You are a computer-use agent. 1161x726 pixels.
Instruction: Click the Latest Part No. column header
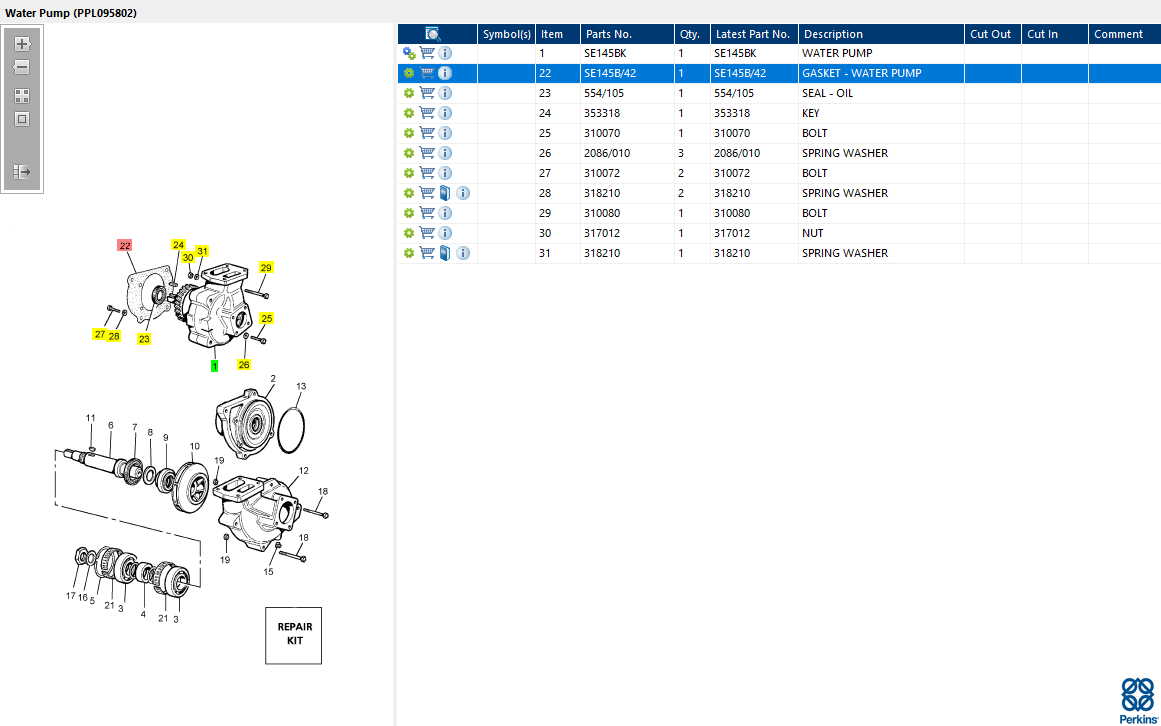[754, 34]
